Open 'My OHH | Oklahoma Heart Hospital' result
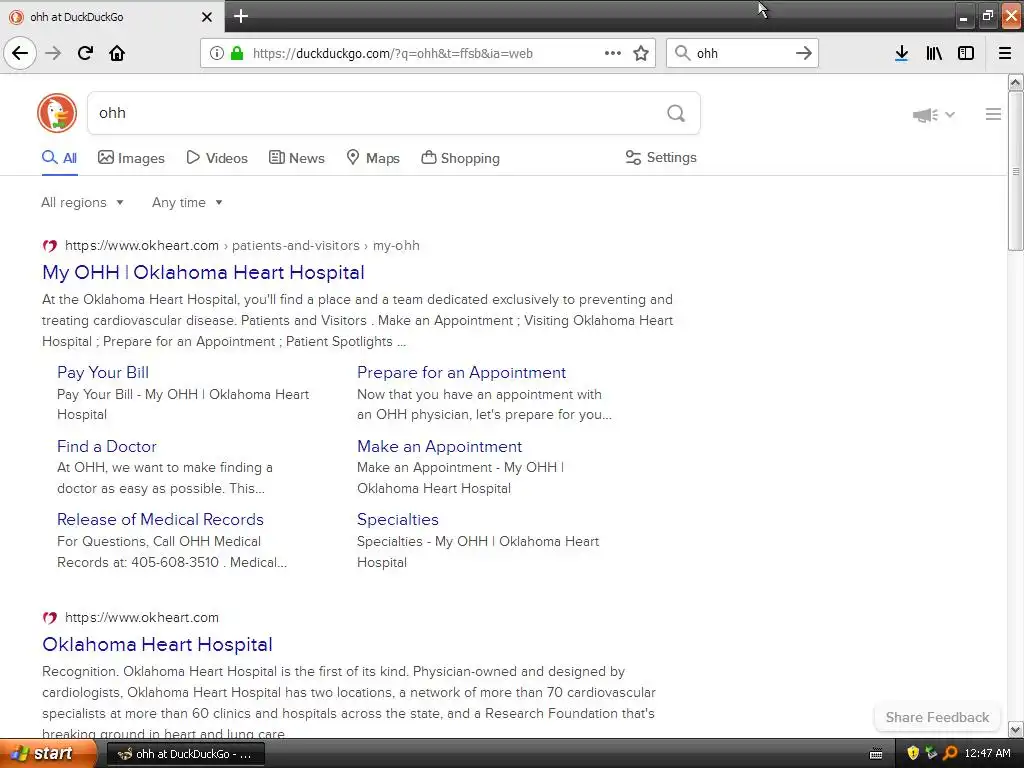Screen dimensions: 1024x768 pyautogui.click(x=203, y=272)
